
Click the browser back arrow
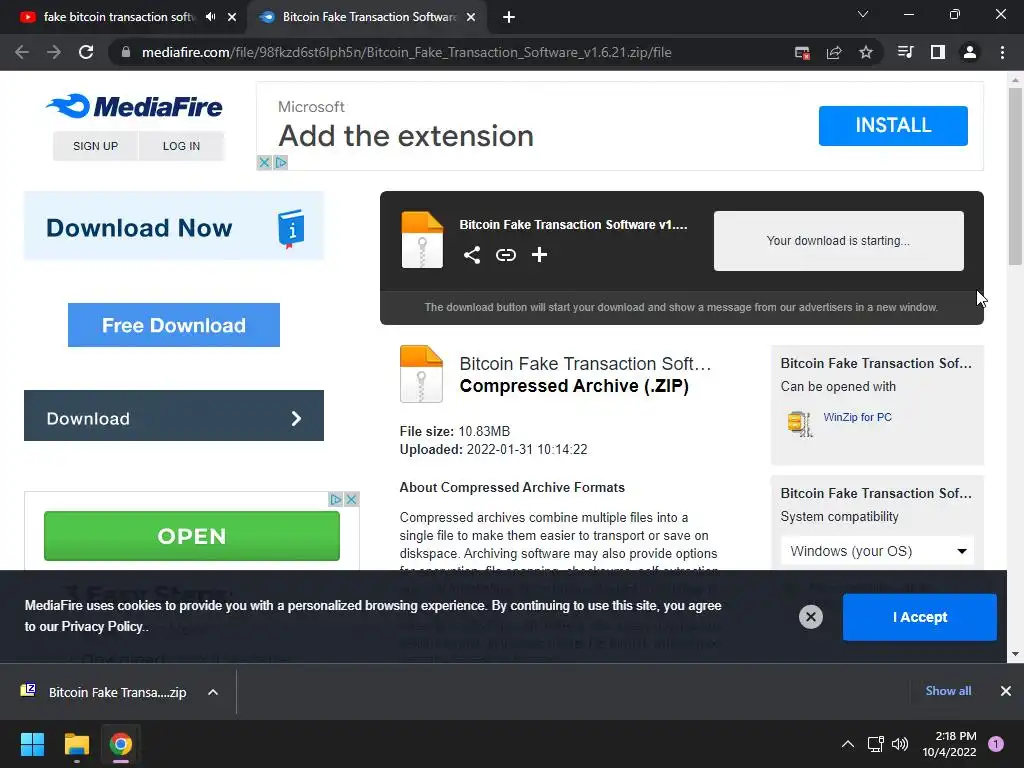(x=22, y=52)
